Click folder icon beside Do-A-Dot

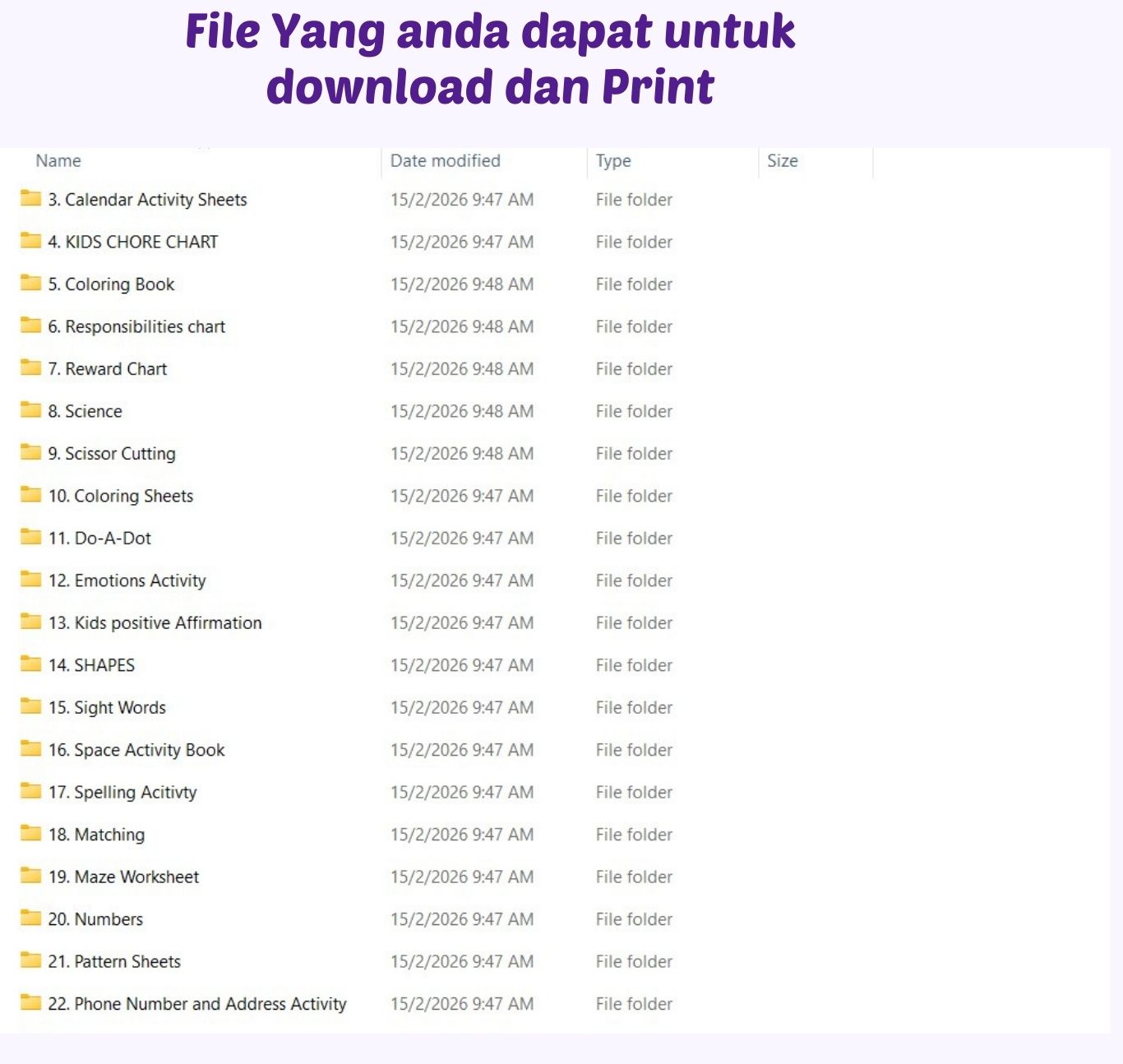coord(30,537)
